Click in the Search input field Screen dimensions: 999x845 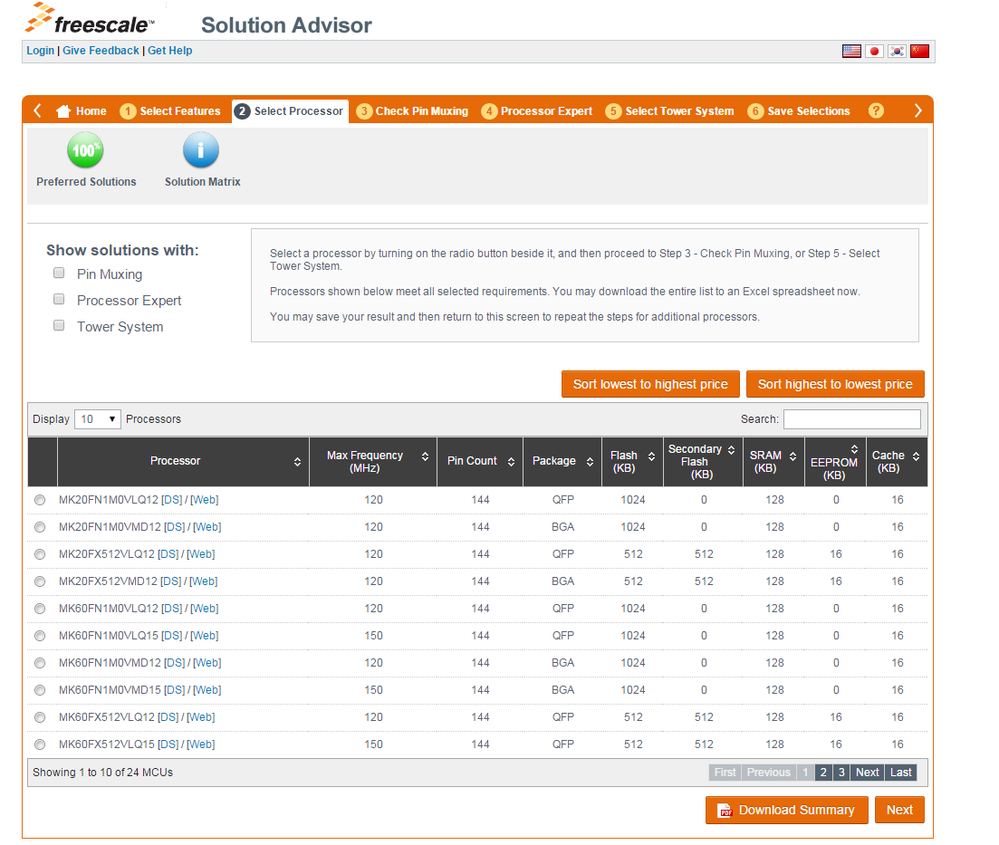(852, 419)
